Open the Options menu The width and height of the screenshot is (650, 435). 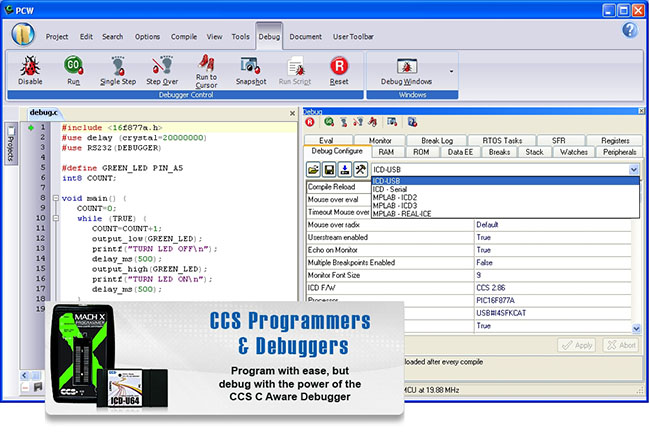147,36
